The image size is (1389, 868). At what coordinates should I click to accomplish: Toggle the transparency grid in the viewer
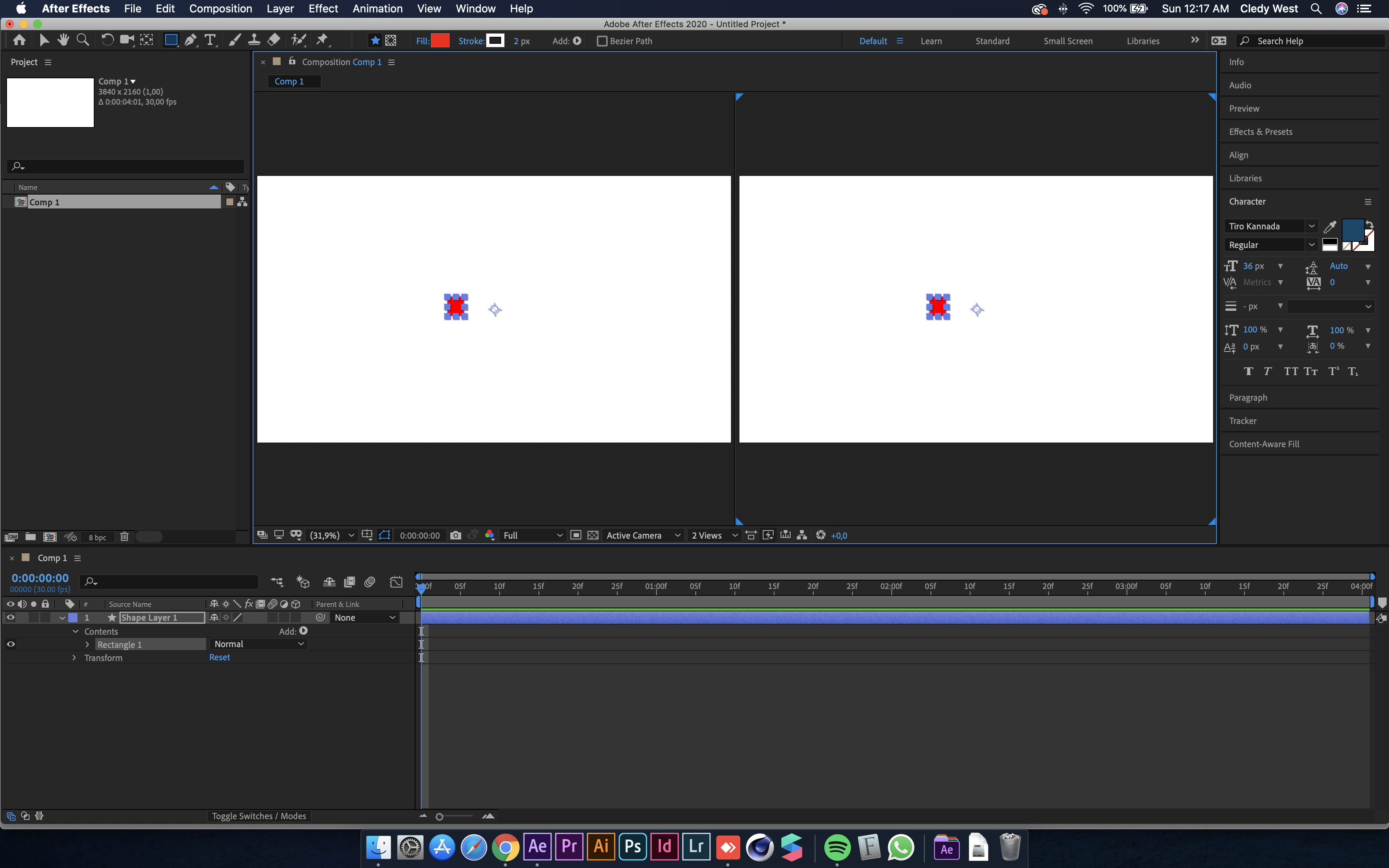[593, 535]
